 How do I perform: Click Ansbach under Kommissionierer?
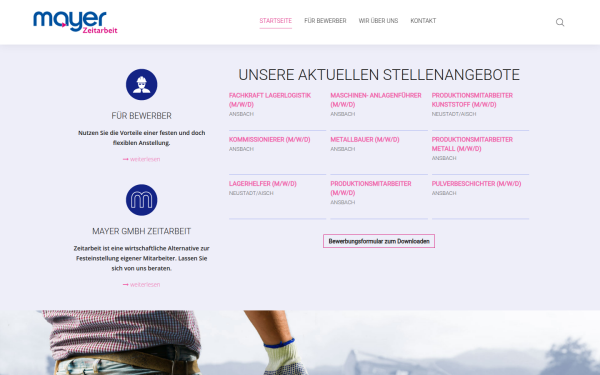tap(241, 149)
